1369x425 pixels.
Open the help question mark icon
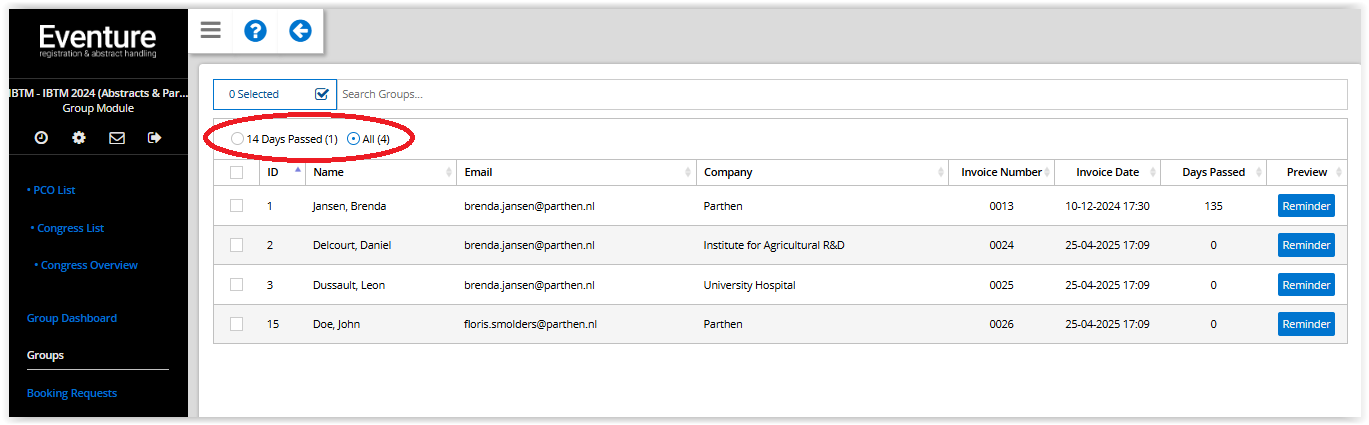(255, 31)
